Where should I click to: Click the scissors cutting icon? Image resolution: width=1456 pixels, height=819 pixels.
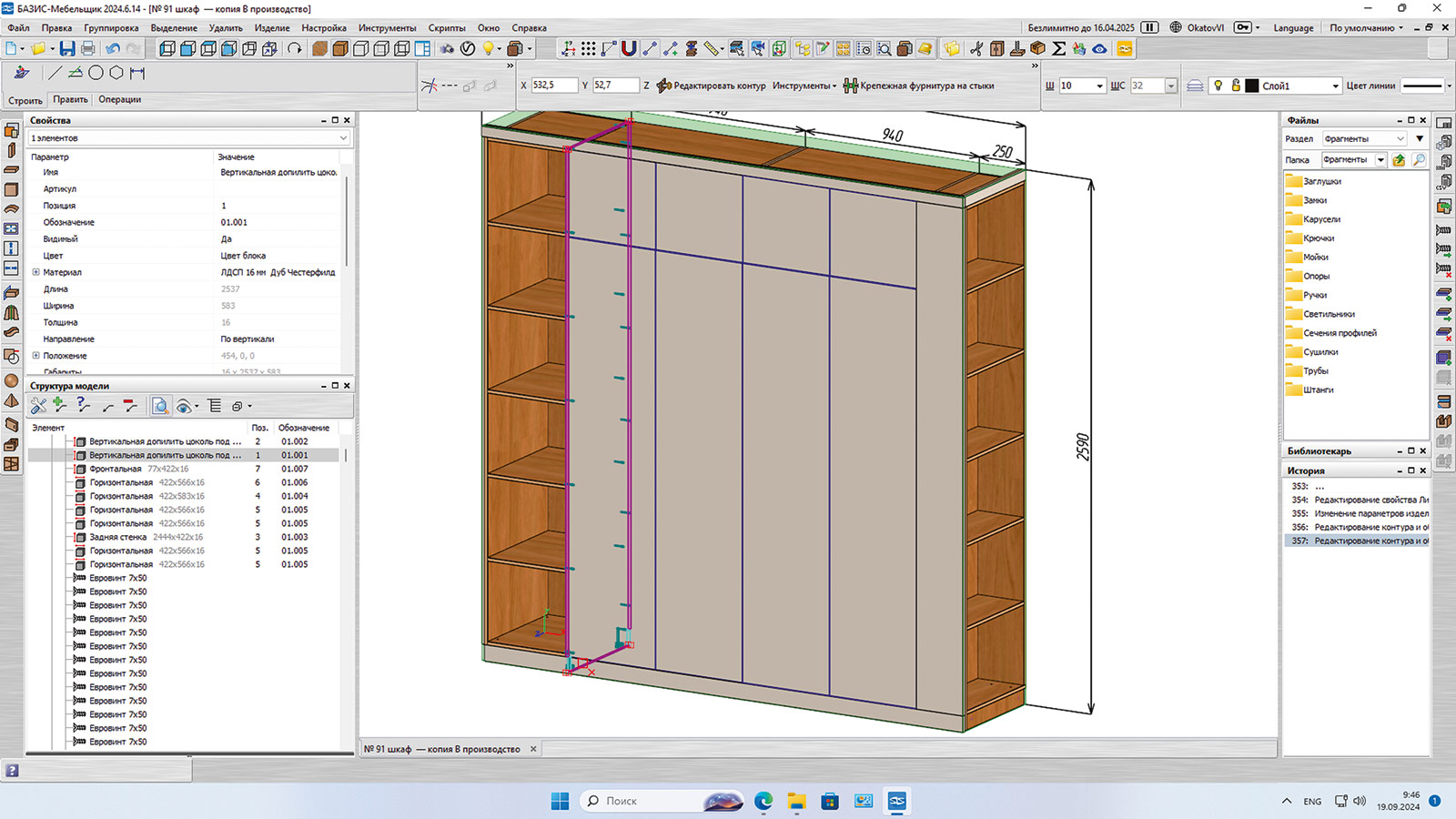(976, 48)
